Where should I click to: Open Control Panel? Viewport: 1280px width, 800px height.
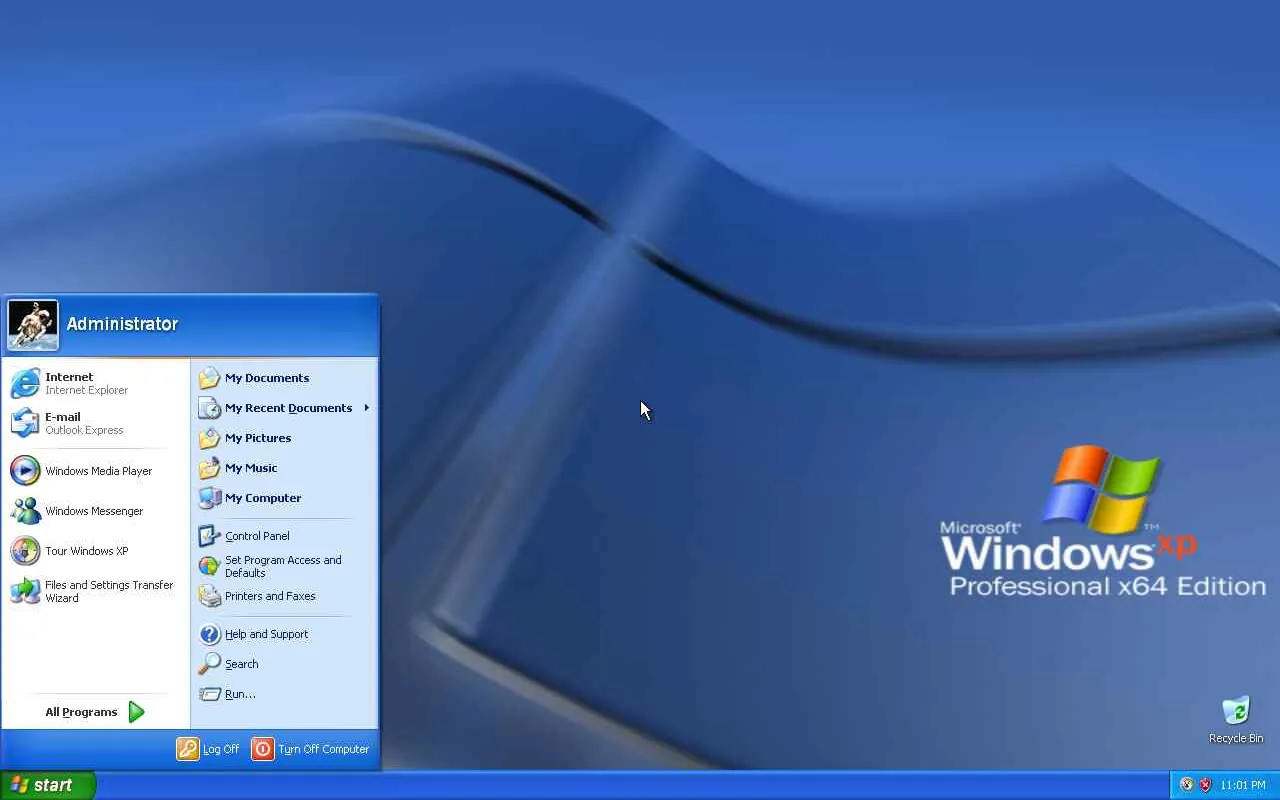[x=284, y=536]
